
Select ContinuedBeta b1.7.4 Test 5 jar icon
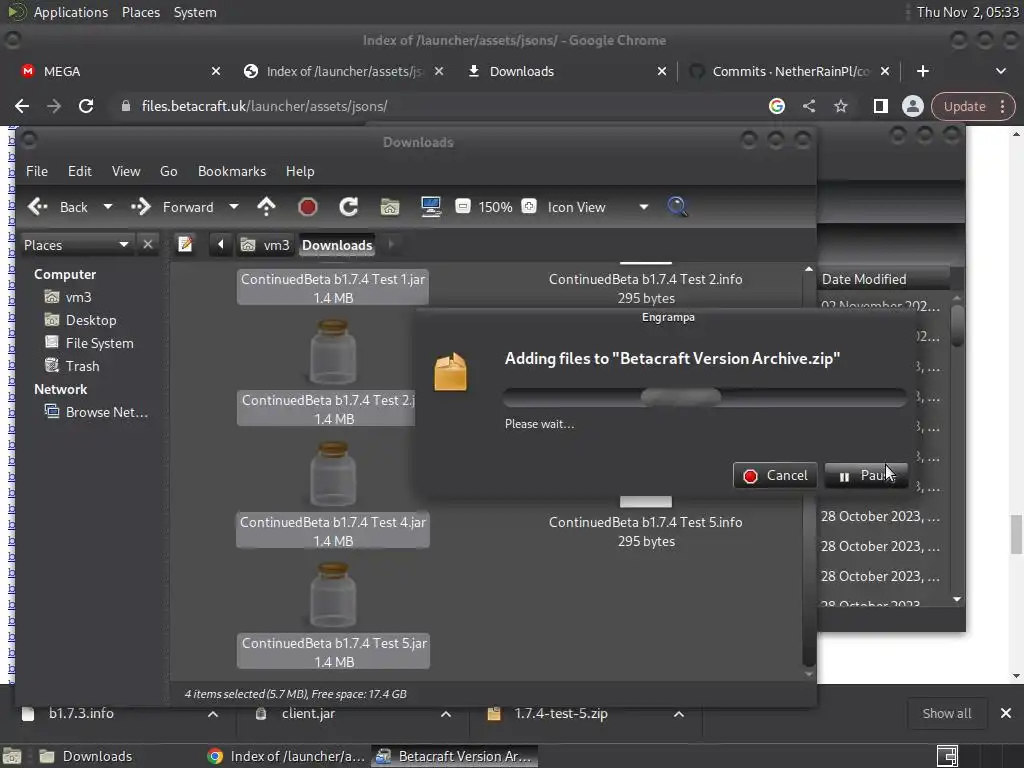(x=333, y=596)
